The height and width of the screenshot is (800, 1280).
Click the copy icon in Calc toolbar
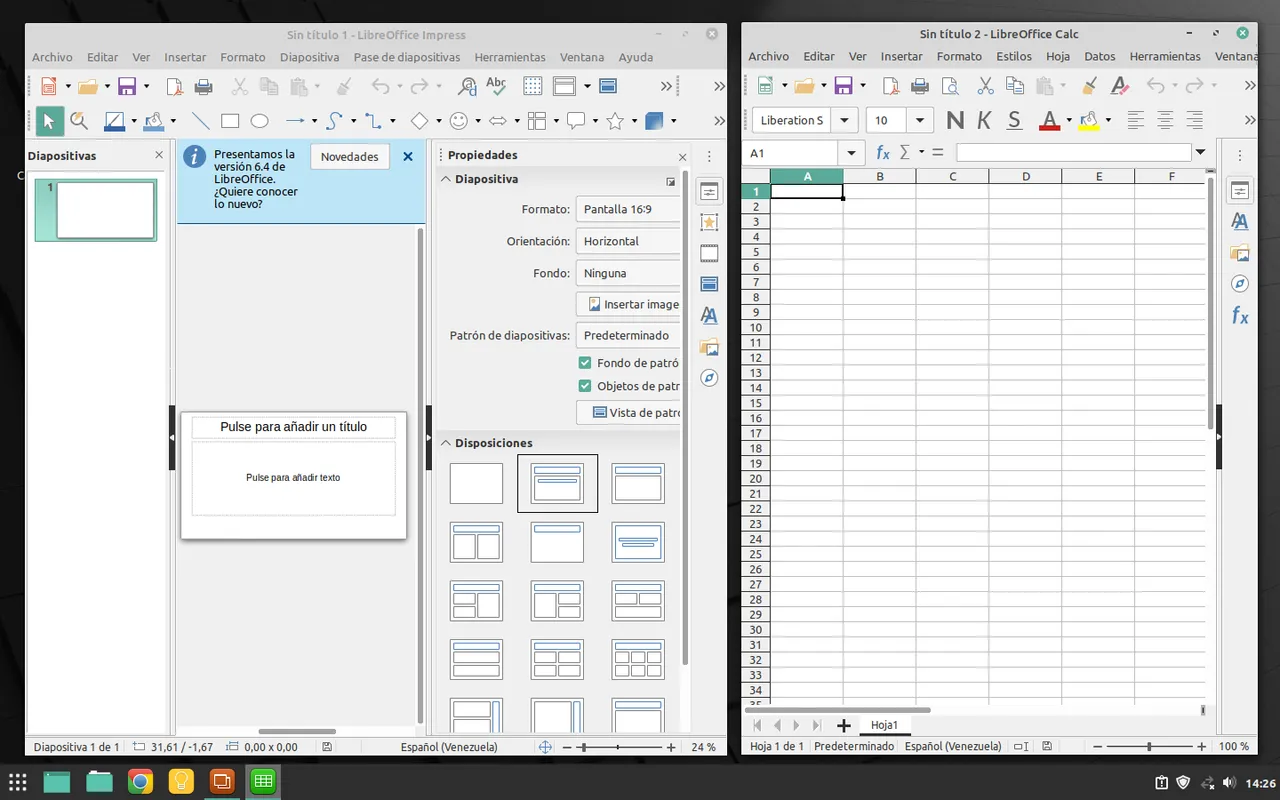(x=1015, y=86)
